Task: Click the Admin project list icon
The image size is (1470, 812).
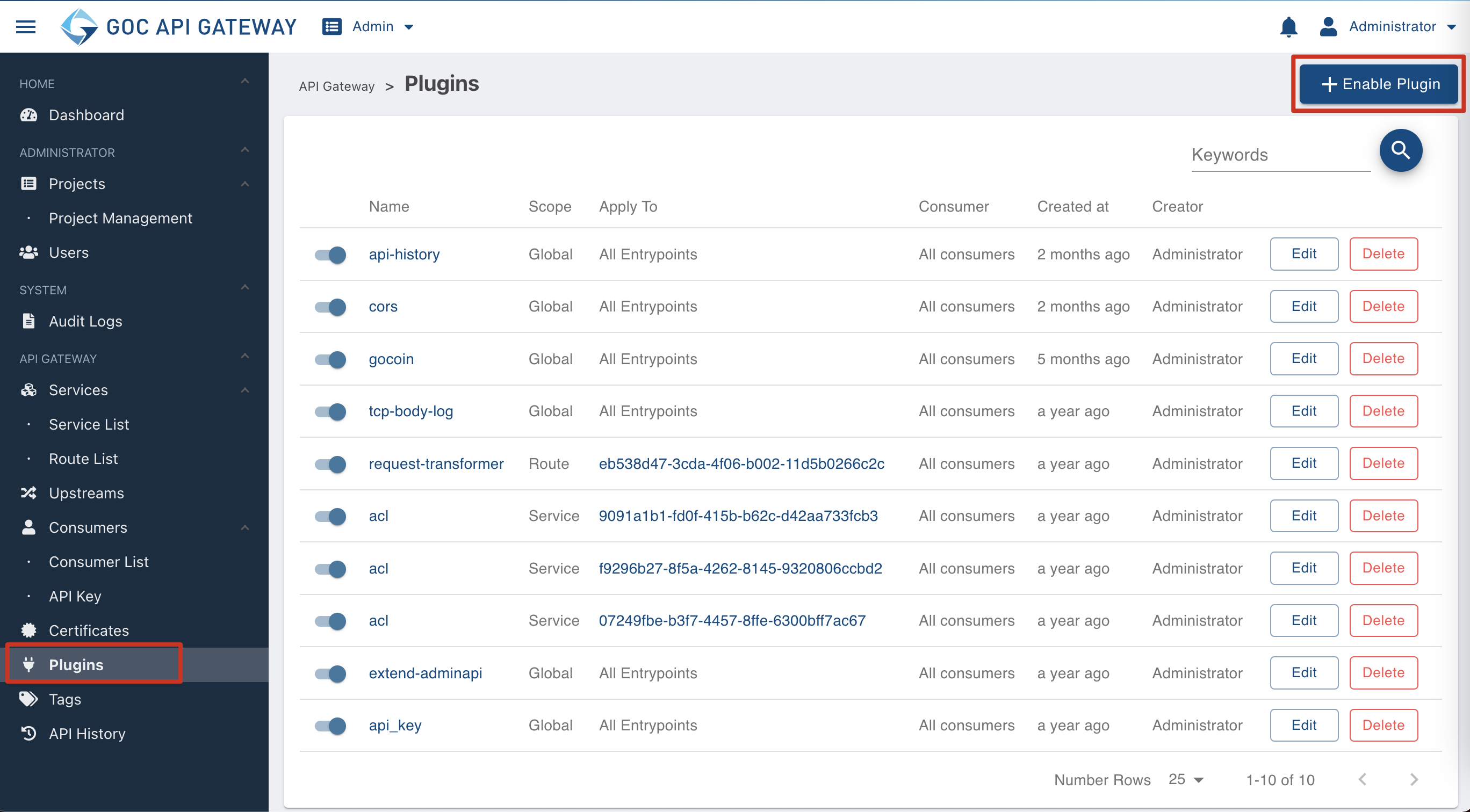Action: [332, 27]
